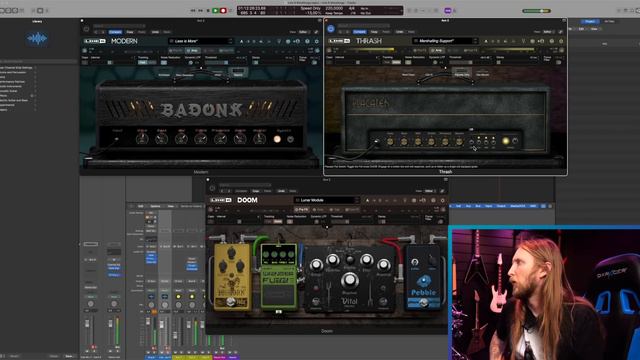Open the View dropdown in Modern window
Image resolution: width=640 pixels, height=360 pixels.
304,32
